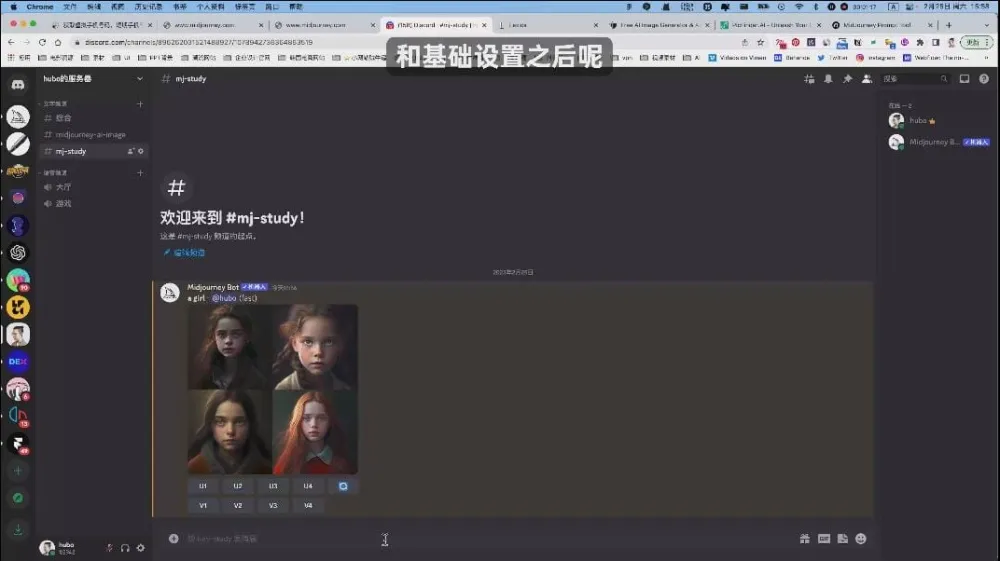Open the pinned messages pin icon
This screenshot has height=561, width=1000.
click(x=847, y=79)
